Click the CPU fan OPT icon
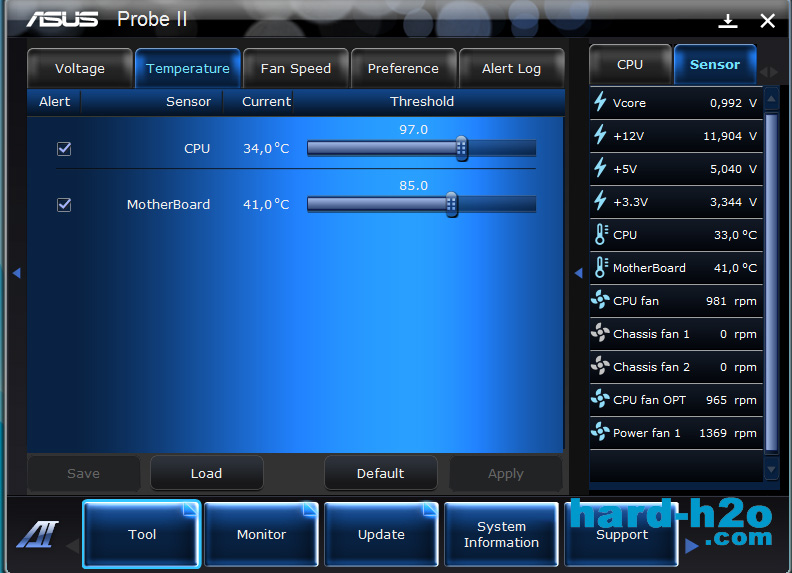The image size is (792, 573). coord(600,399)
